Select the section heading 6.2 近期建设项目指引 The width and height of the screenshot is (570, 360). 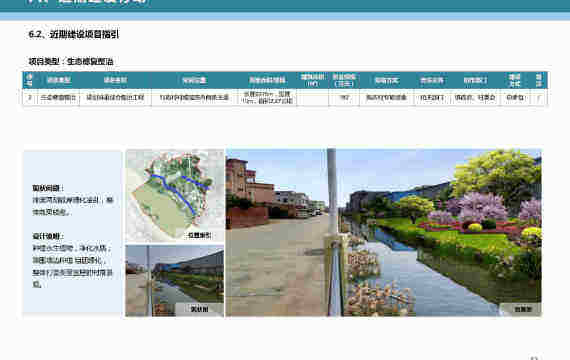(x=73, y=34)
